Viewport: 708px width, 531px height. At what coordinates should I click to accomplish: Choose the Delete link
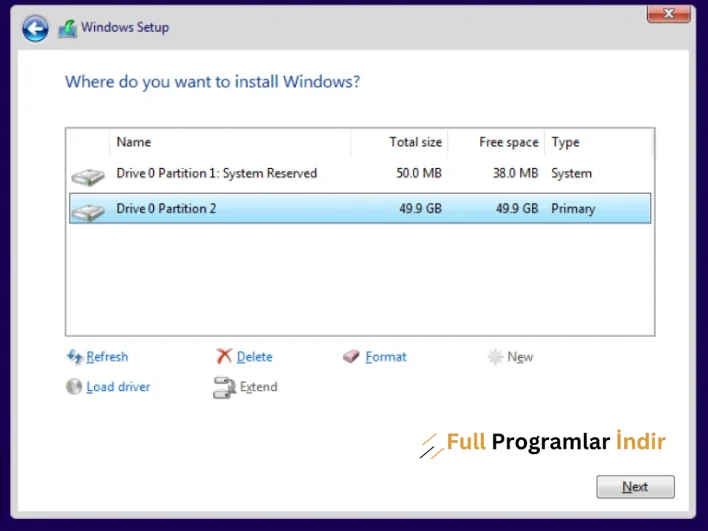click(x=254, y=357)
